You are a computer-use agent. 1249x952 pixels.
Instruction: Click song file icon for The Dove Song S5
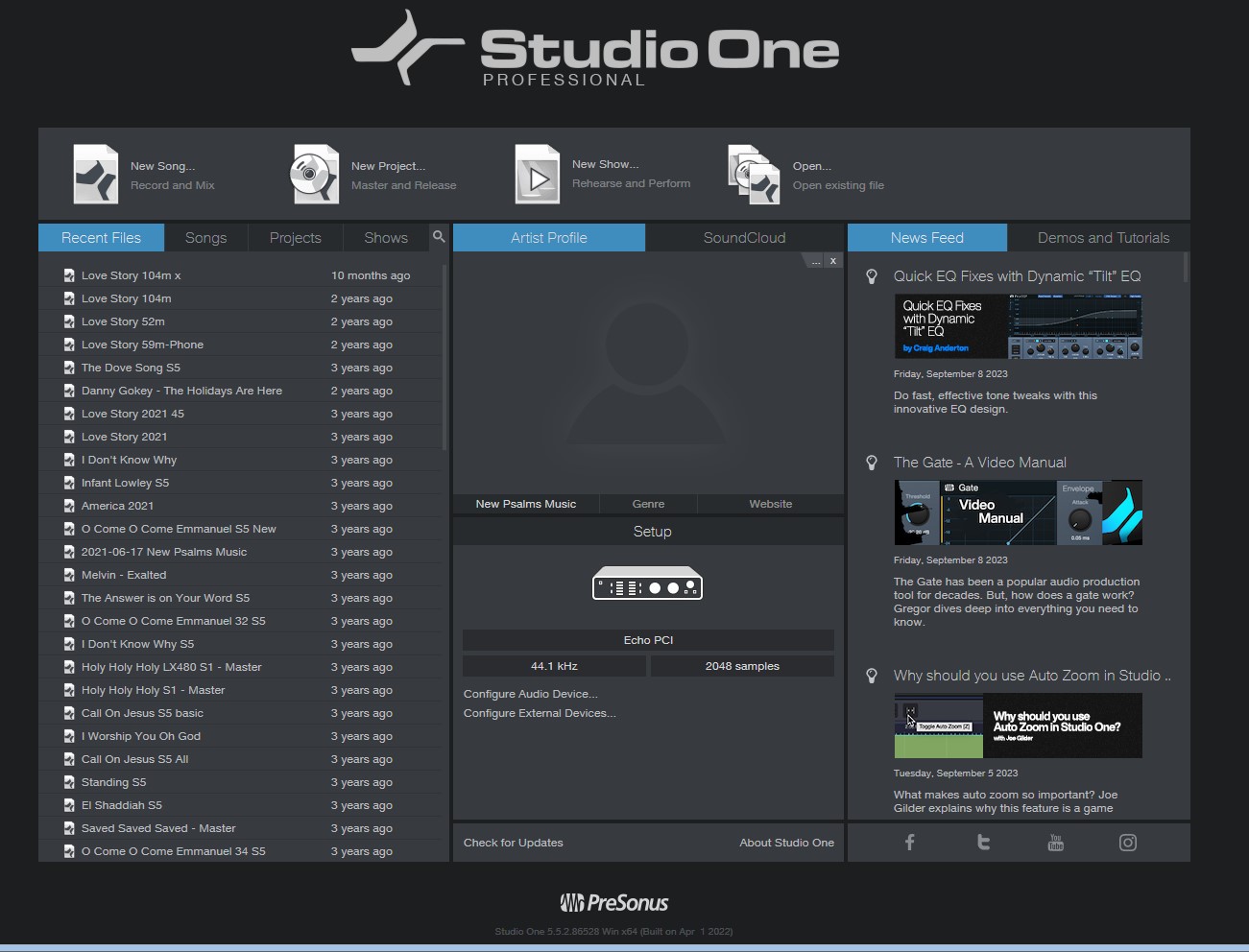pos(69,368)
